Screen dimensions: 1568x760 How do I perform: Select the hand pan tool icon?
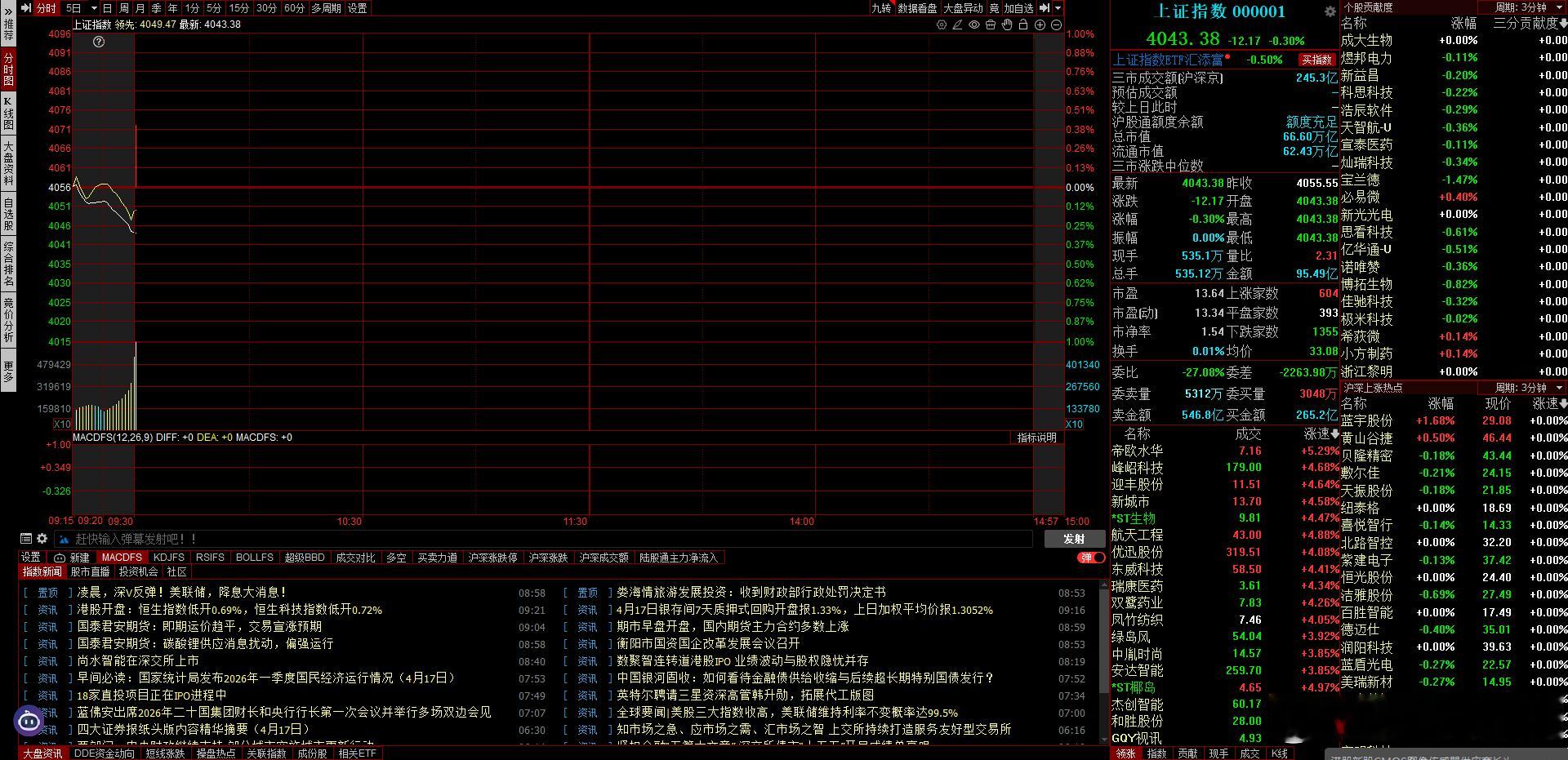point(1007,24)
